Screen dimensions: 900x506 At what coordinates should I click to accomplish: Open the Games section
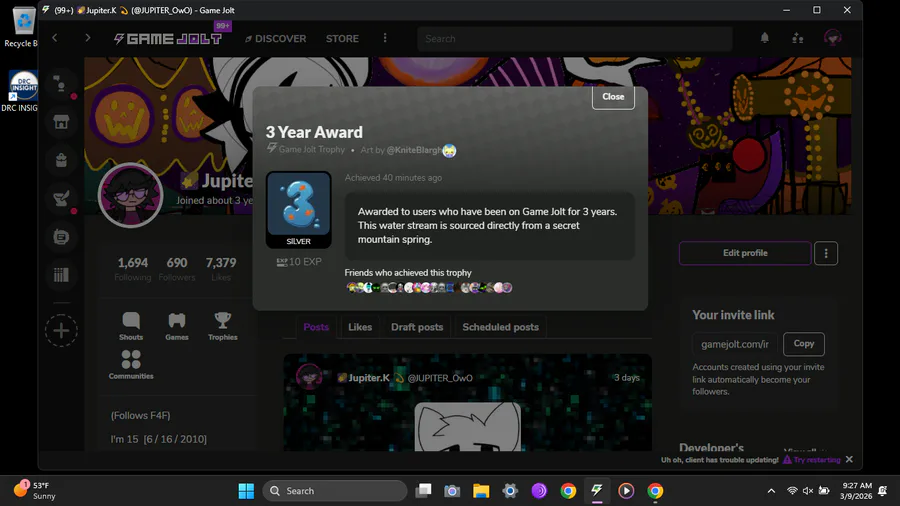click(177, 326)
